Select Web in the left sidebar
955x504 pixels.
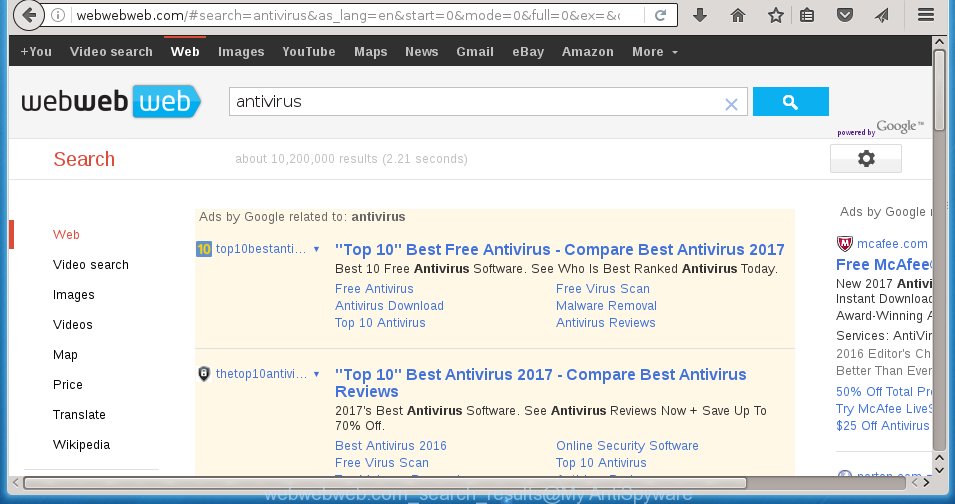tap(66, 234)
